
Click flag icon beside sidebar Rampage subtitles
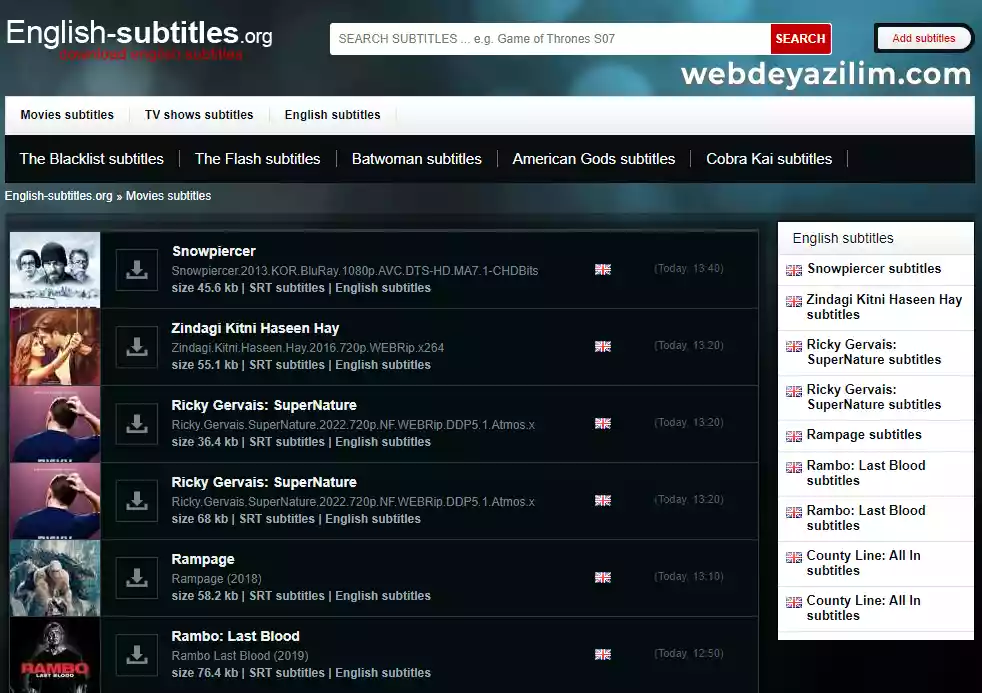click(793, 436)
